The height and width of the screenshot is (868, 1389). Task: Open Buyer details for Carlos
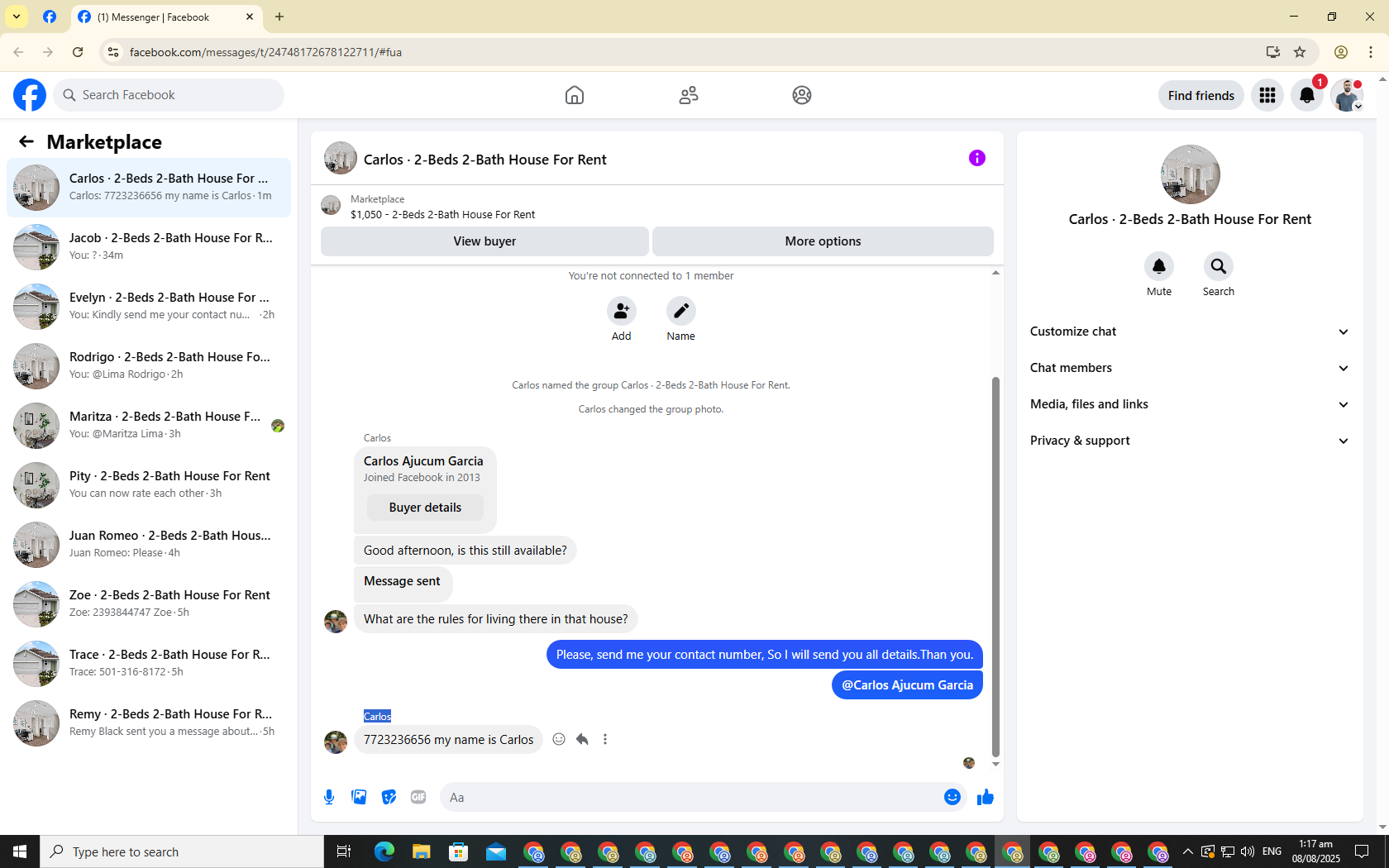[425, 508]
